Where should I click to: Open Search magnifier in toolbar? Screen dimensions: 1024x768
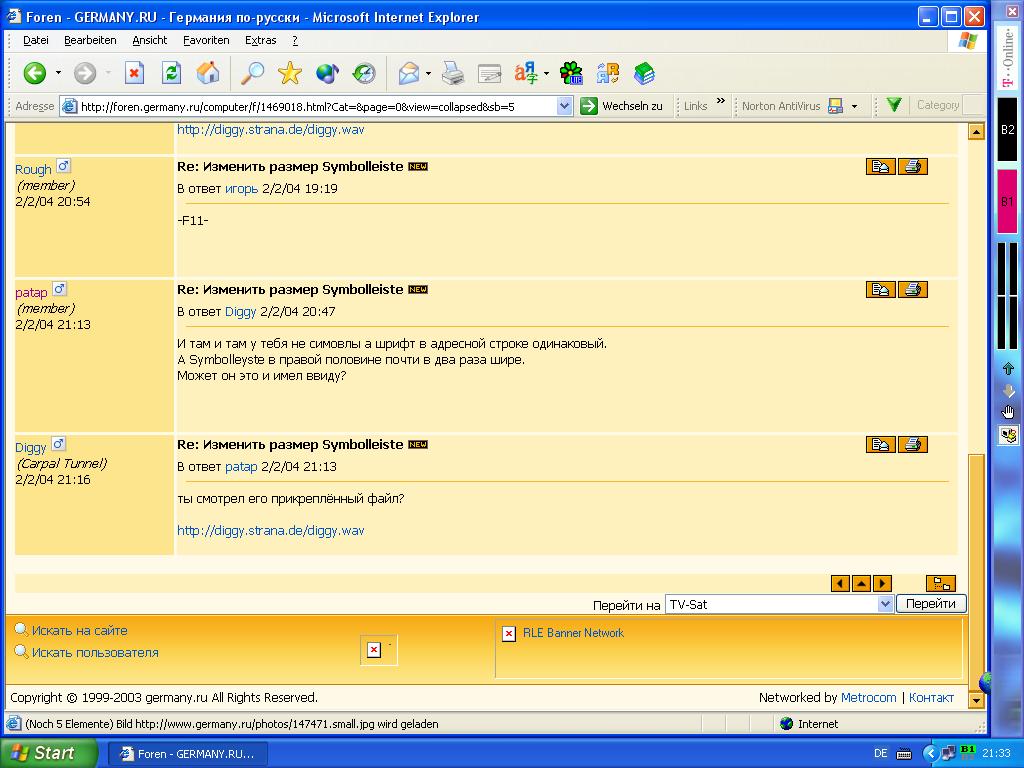(252, 73)
